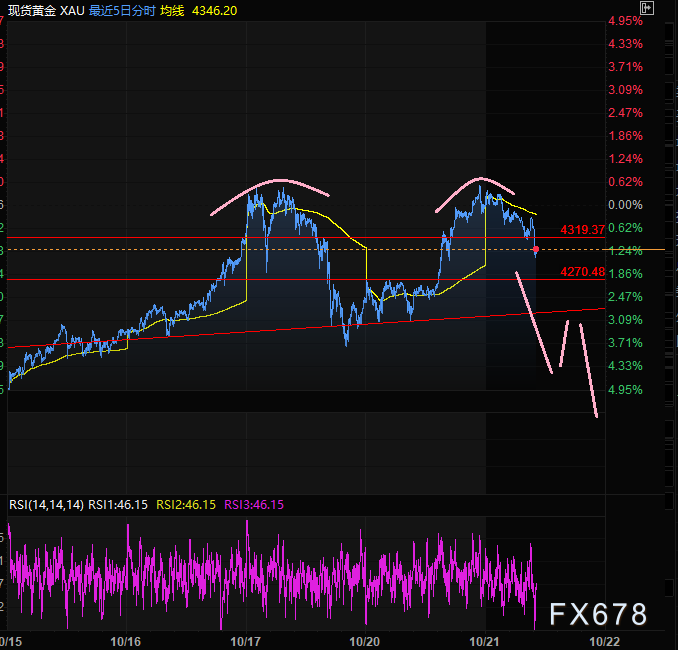This screenshot has height=650, width=678.
Task: Select the 10/22 date on time axis
Action: pos(604,639)
